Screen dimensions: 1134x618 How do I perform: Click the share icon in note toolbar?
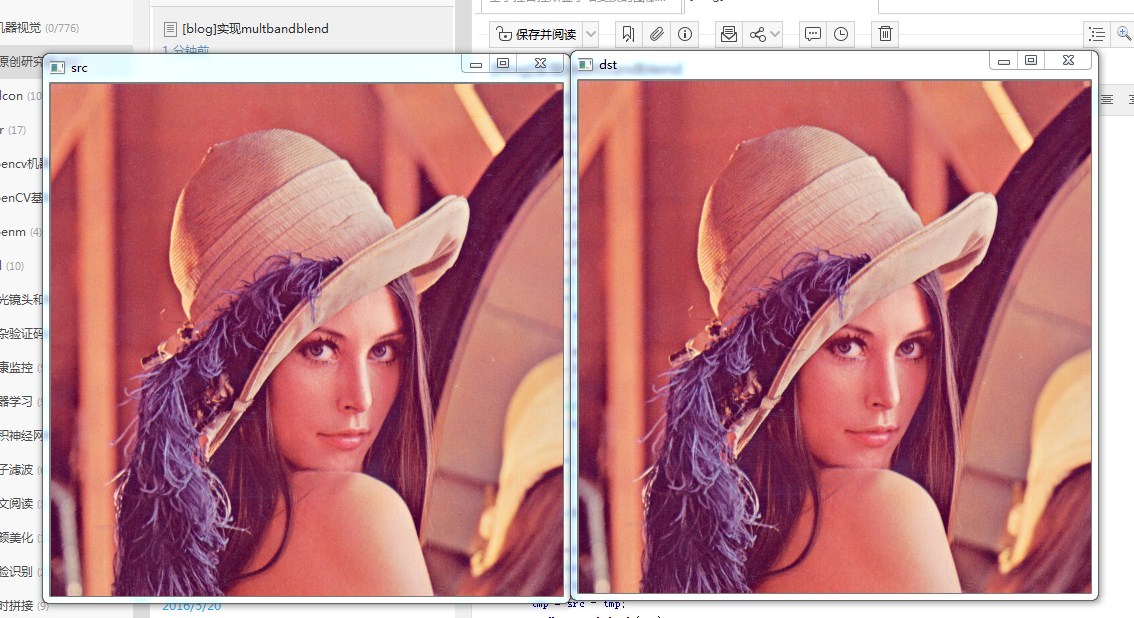point(757,34)
